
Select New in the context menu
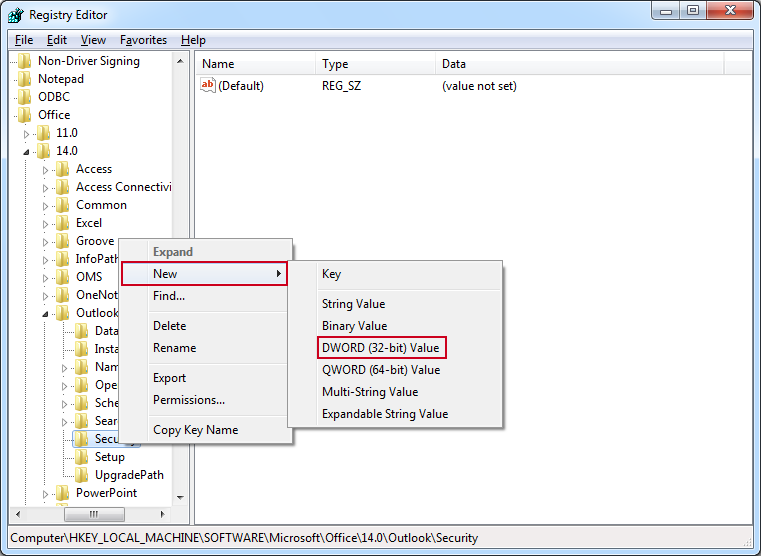[x=204, y=274]
